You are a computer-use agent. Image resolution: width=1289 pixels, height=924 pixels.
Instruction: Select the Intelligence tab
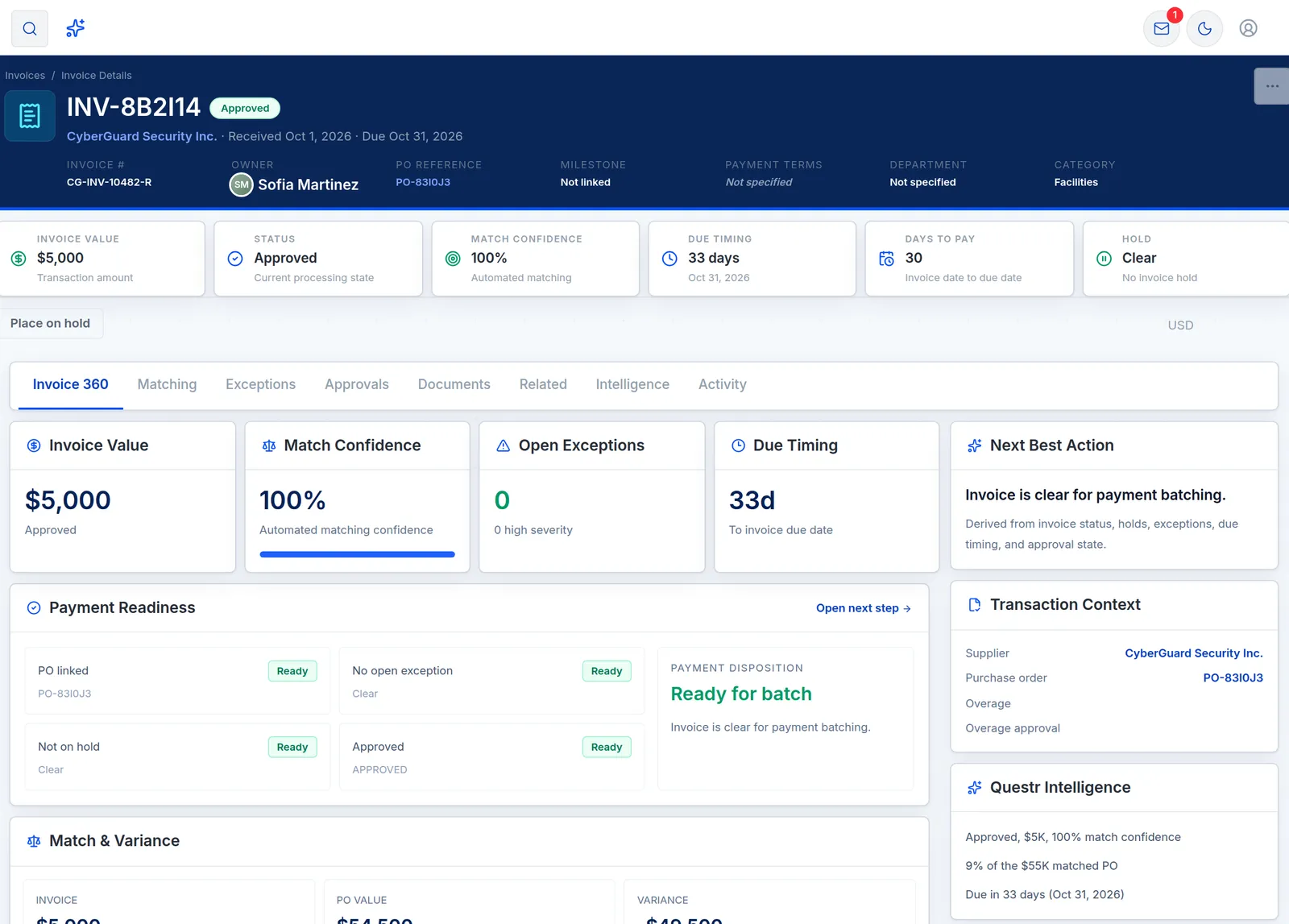point(632,385)
